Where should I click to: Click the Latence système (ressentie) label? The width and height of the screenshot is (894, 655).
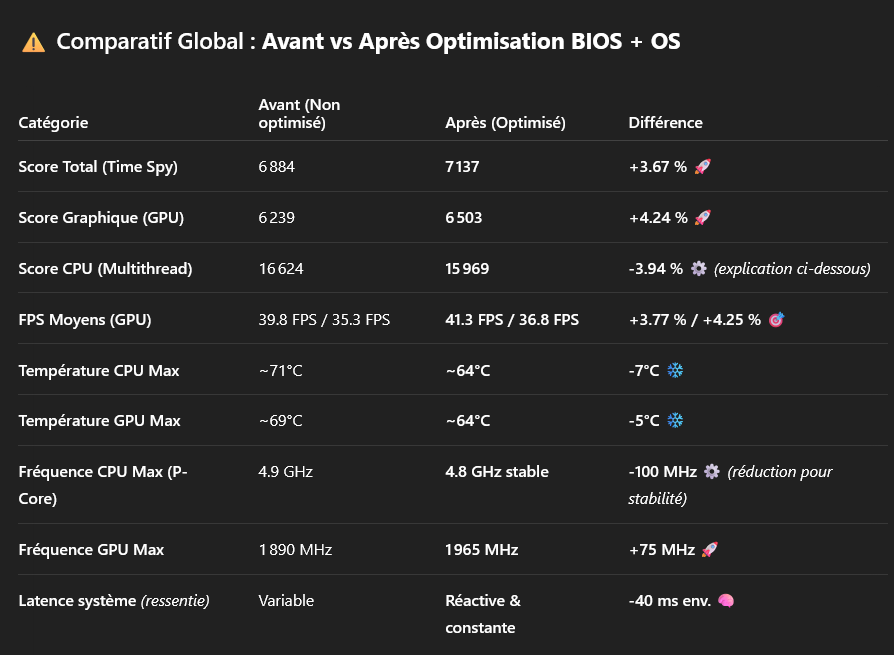(114, 601)
